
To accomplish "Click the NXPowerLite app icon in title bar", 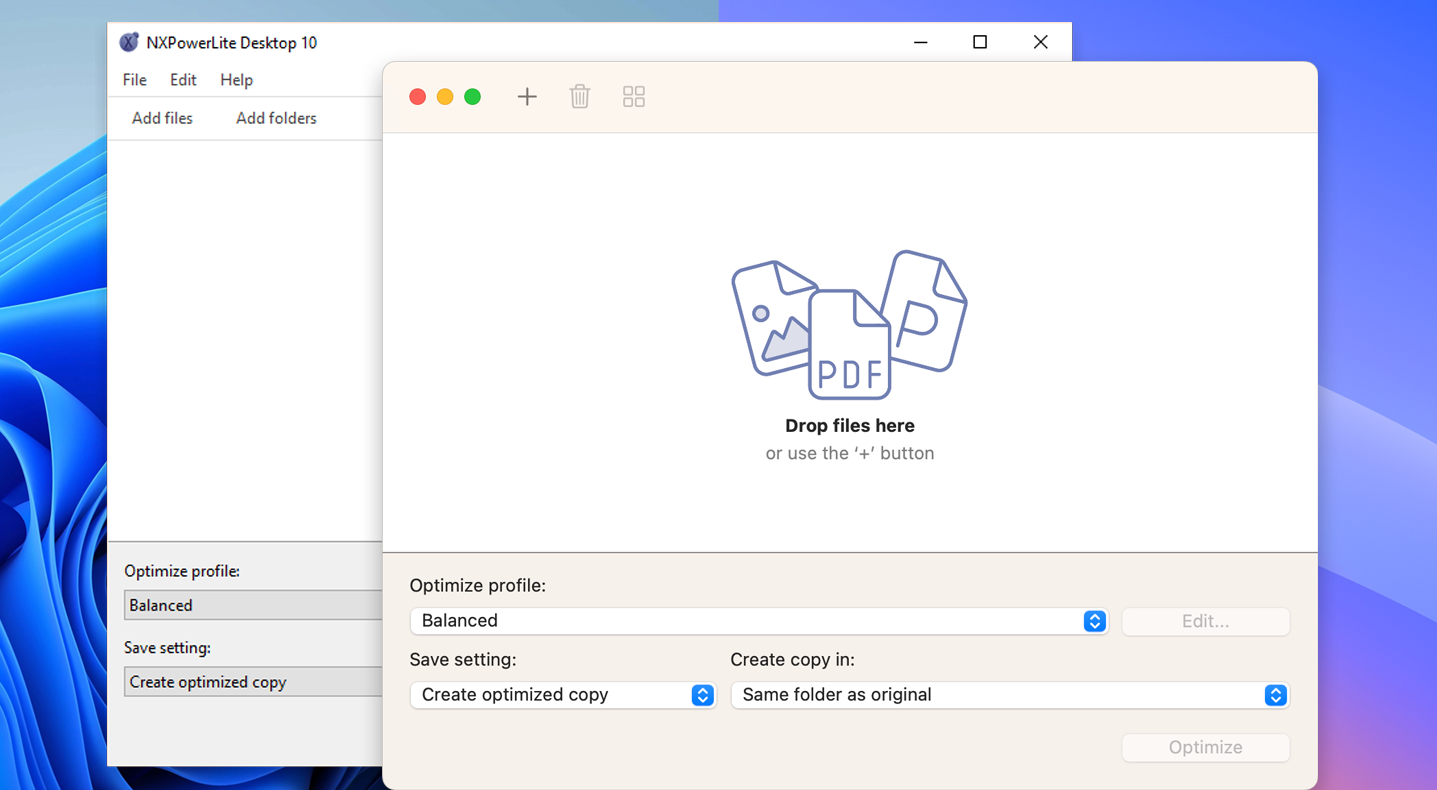I will [x=129, y=42].
